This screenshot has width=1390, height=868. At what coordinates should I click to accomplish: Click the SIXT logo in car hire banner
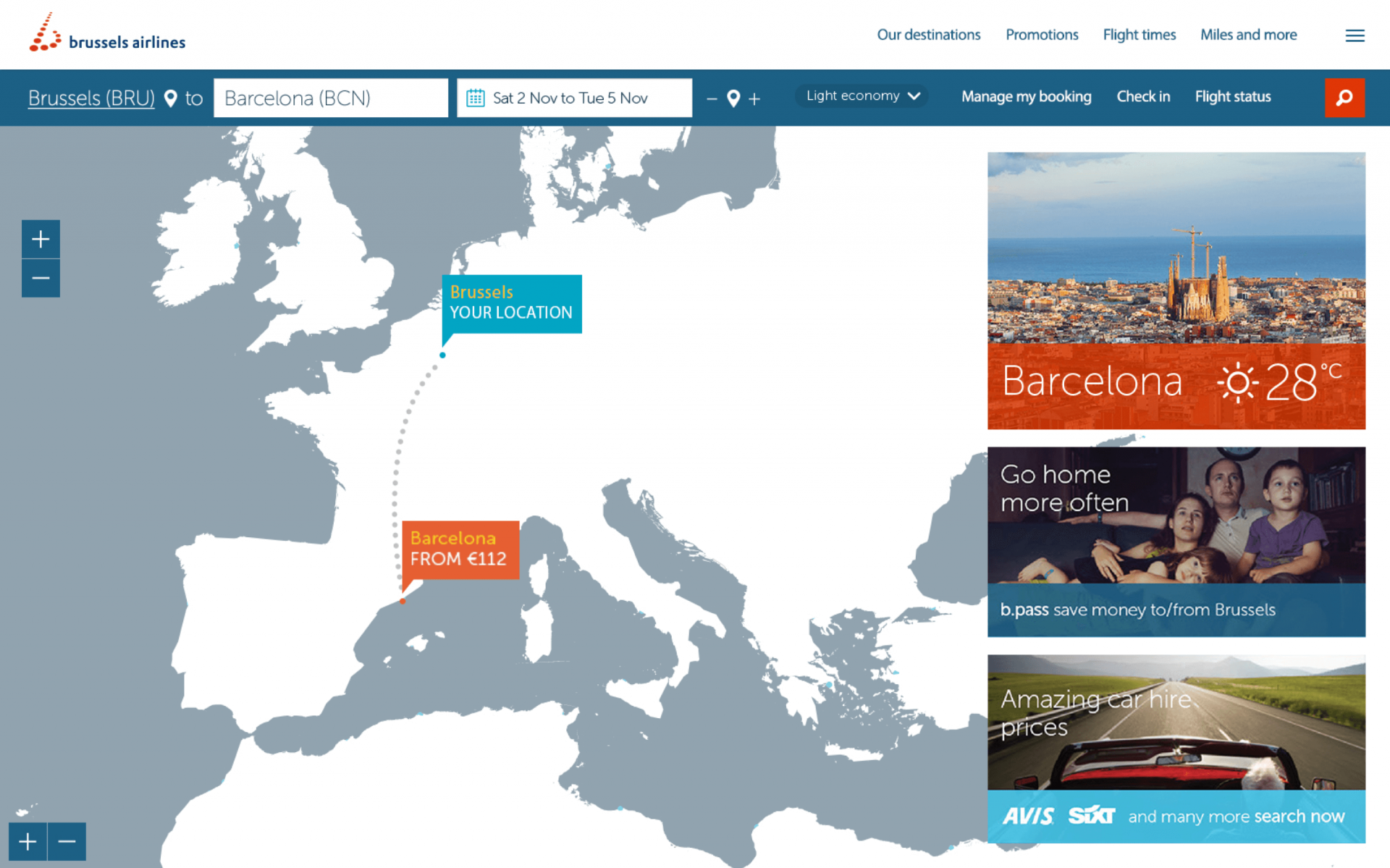pos(1092,815)
